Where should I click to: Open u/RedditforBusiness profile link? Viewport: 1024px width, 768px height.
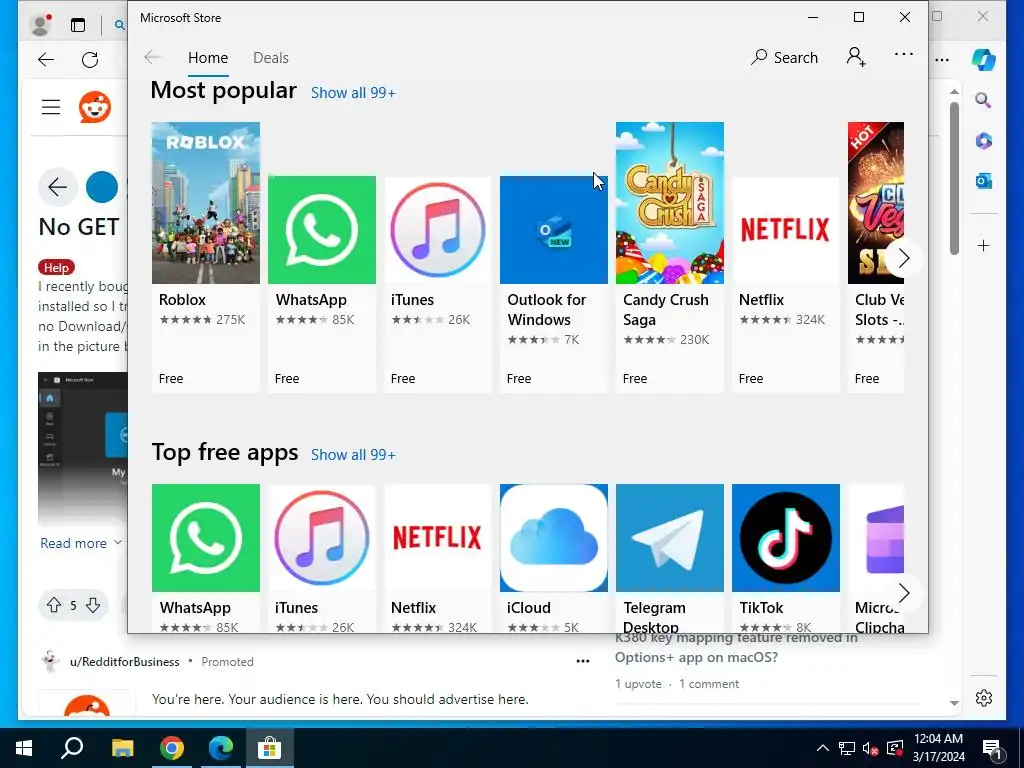tap(125, 662)
